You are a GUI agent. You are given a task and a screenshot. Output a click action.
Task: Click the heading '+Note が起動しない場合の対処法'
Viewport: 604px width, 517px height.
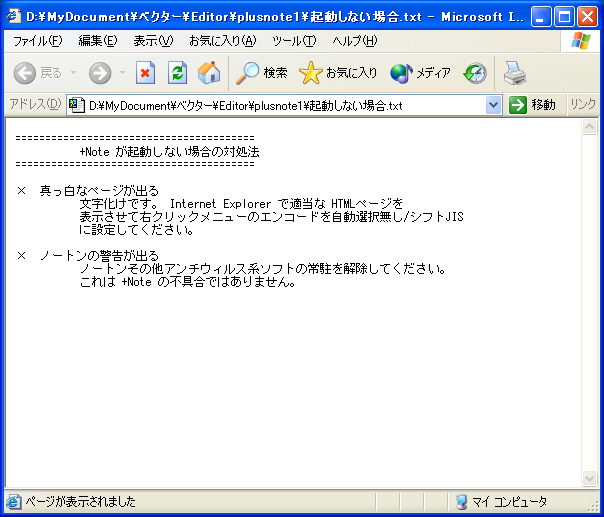[169, 151]
